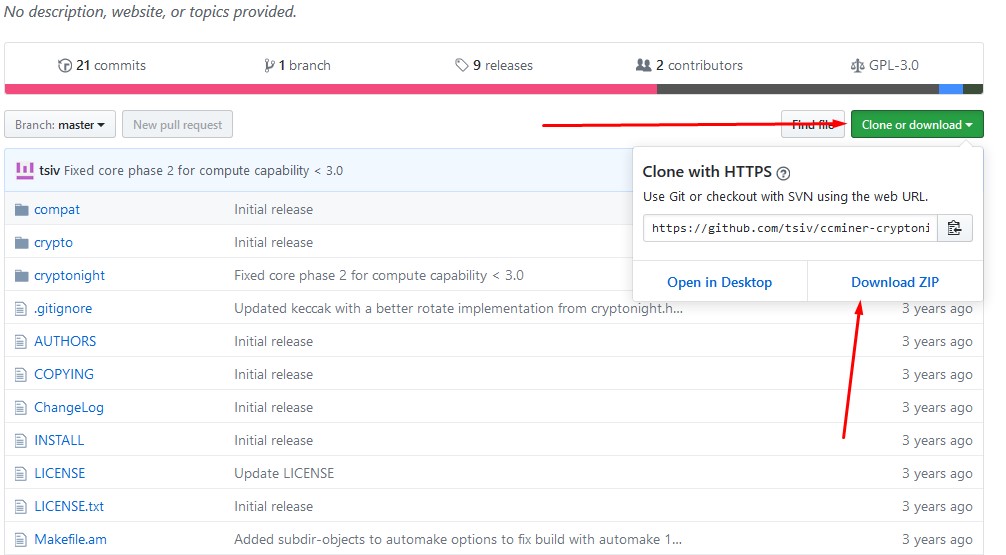1006x555 pixels.
Task: Click the ChangeLog file icon
Action: pyautogui.click(x=21, y=407)
